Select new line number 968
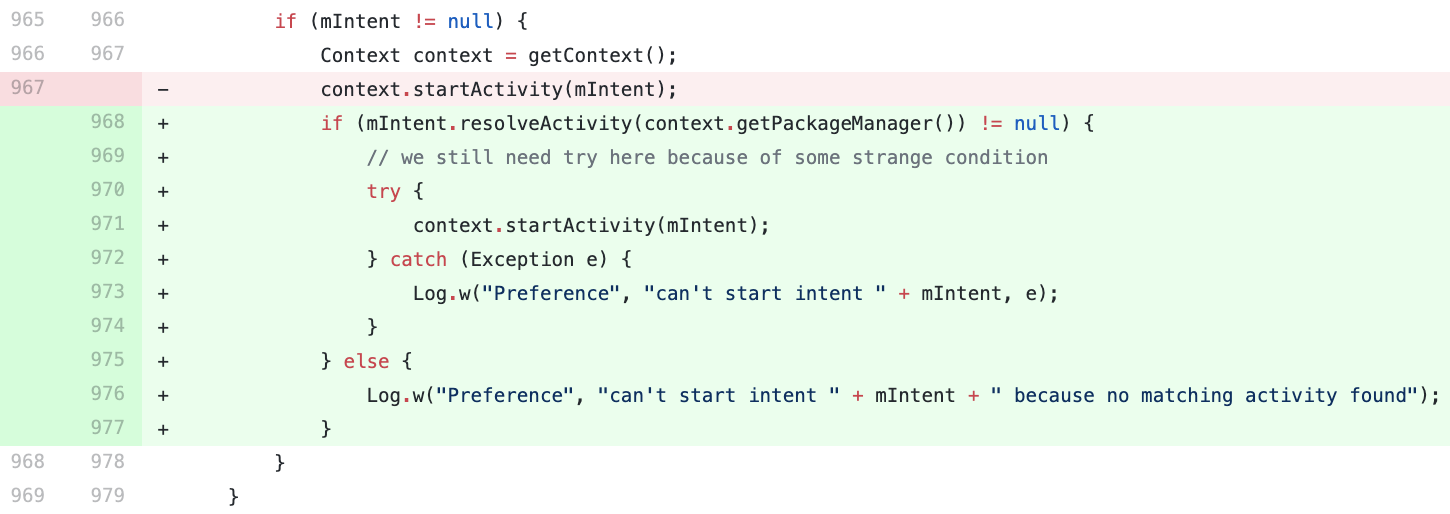The height and width of the screenshot is (514, 1450). pos(107,122)
